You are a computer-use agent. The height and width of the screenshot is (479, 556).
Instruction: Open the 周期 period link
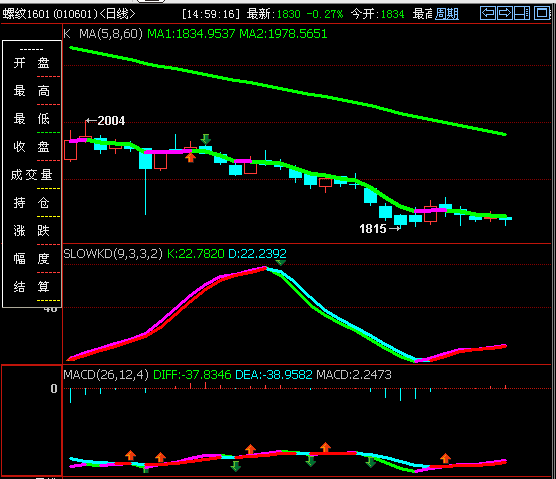coord(447,14)
